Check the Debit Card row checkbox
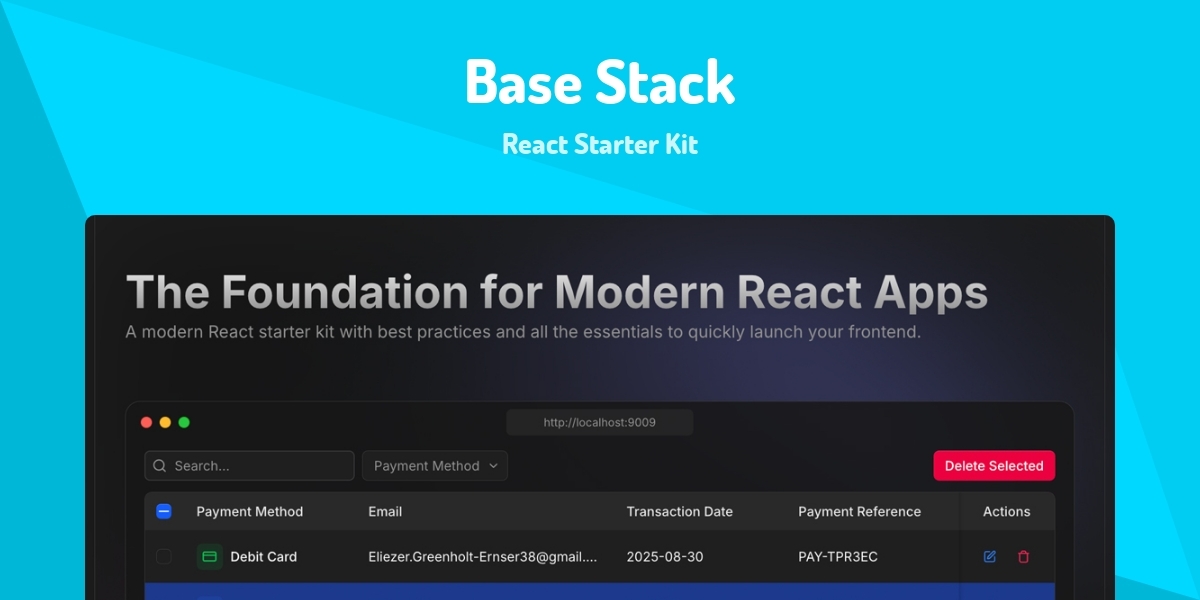The width and height of the screenshot is (1200, 600). click(164, 557)
